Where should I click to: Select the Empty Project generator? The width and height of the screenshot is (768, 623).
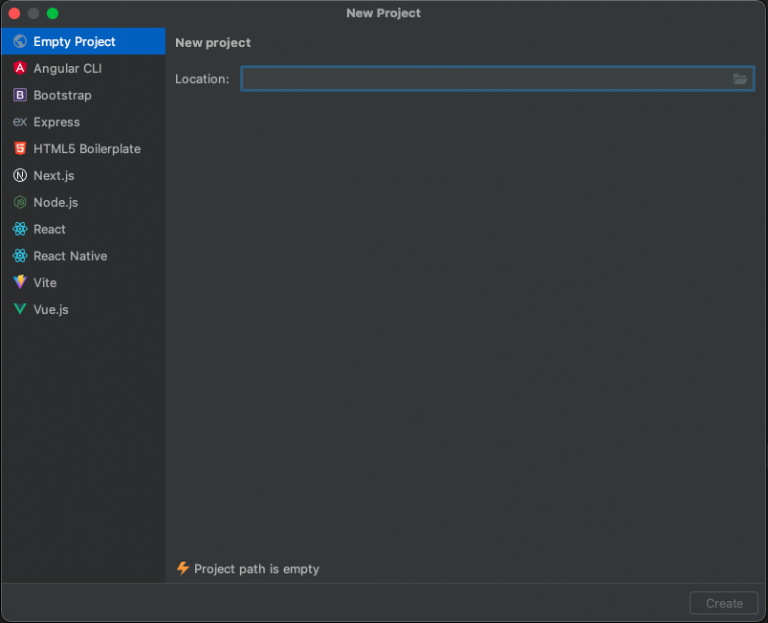click(74, 42)
